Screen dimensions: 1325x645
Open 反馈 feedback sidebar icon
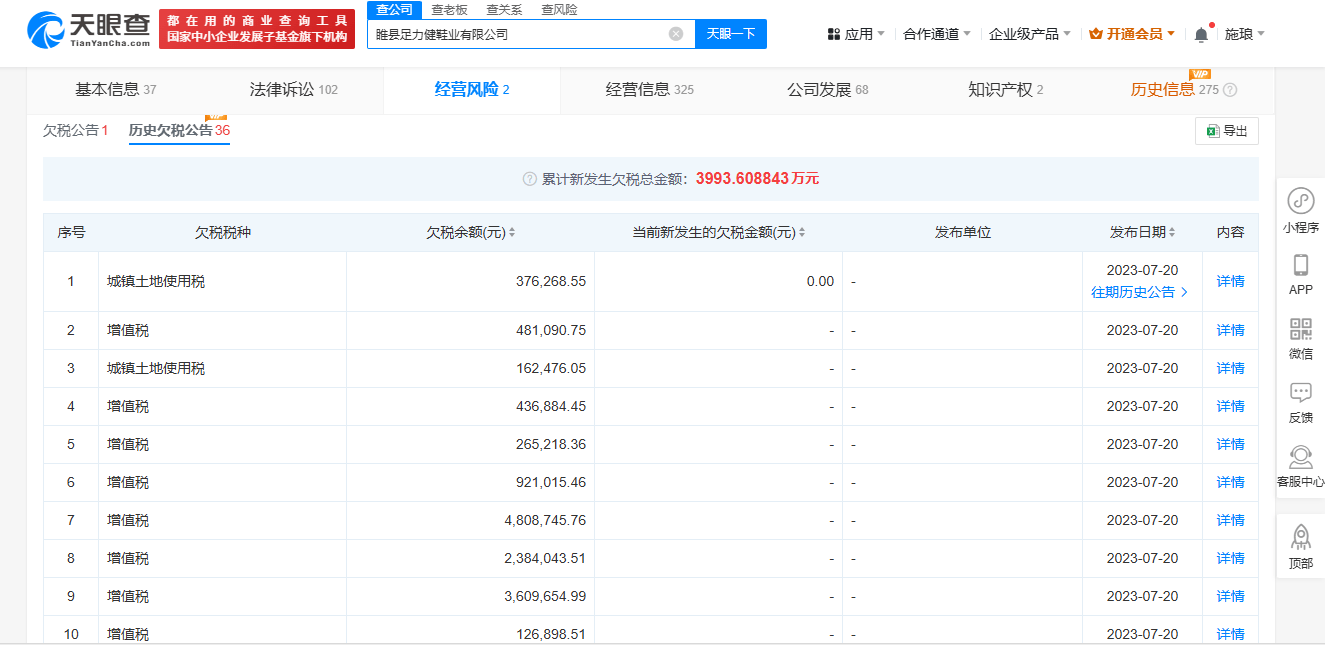coord(1301,392)
